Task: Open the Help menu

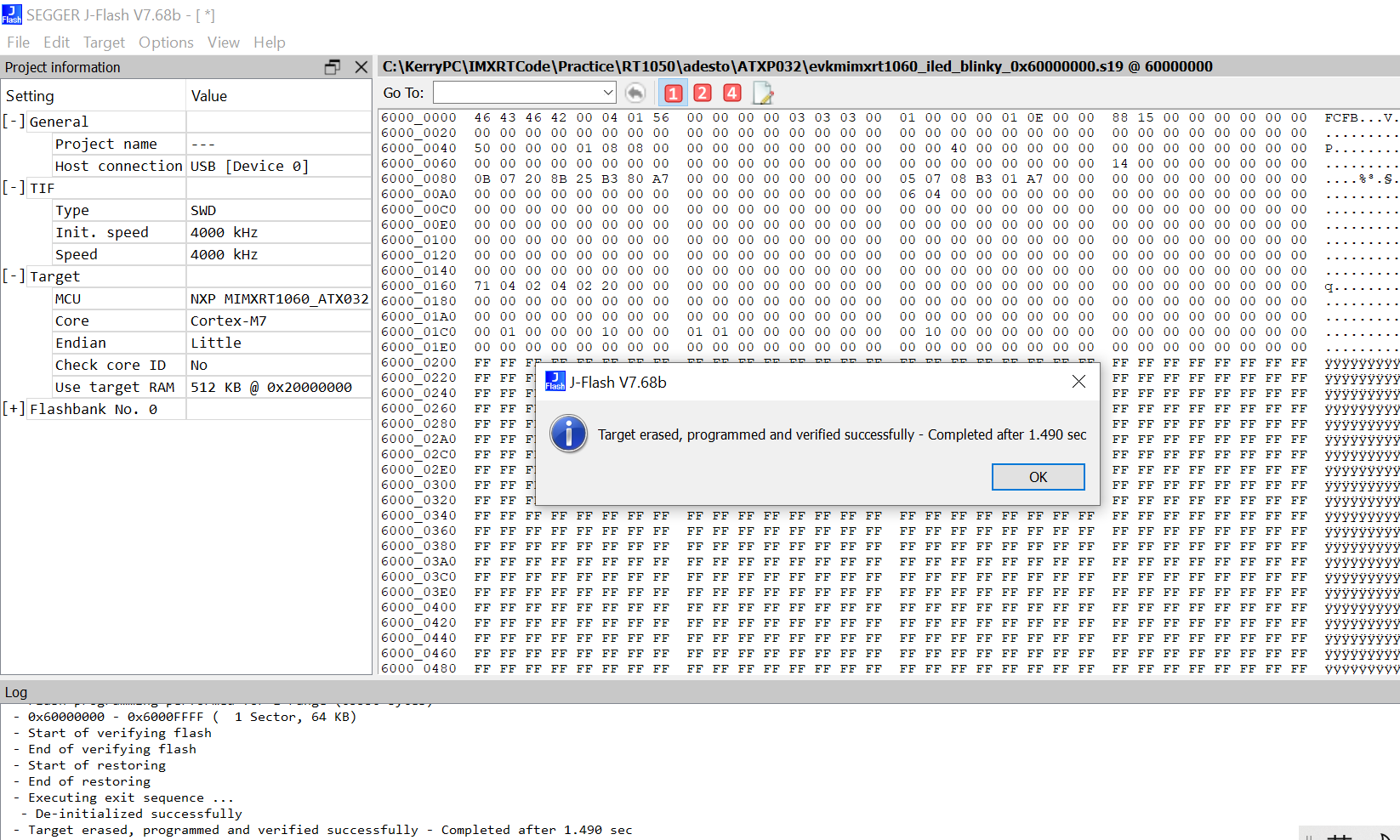Action: (x=269, y=43)
